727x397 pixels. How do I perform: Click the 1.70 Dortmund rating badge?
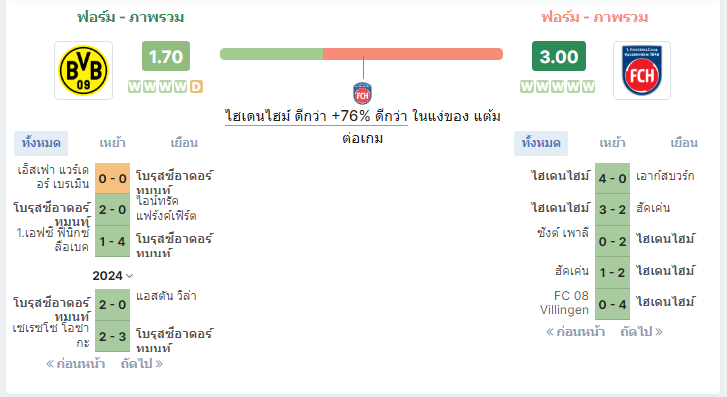pos(166,56)
